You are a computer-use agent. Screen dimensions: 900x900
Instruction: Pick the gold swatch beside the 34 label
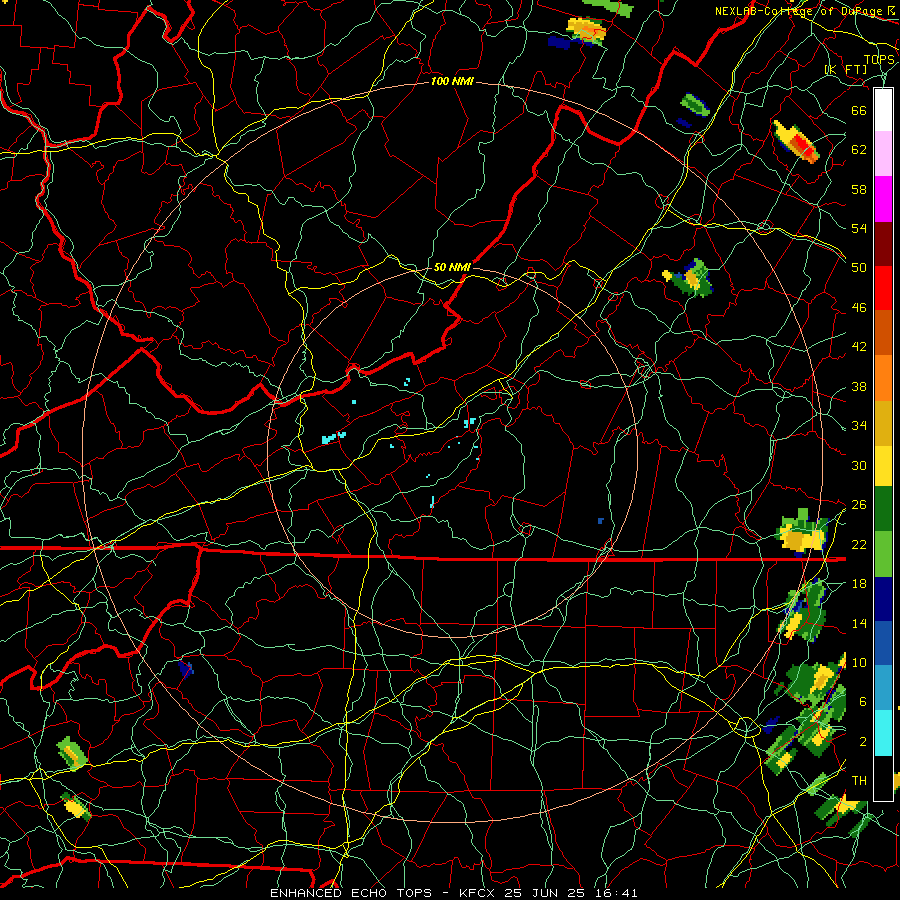click(x=883, y=423)
